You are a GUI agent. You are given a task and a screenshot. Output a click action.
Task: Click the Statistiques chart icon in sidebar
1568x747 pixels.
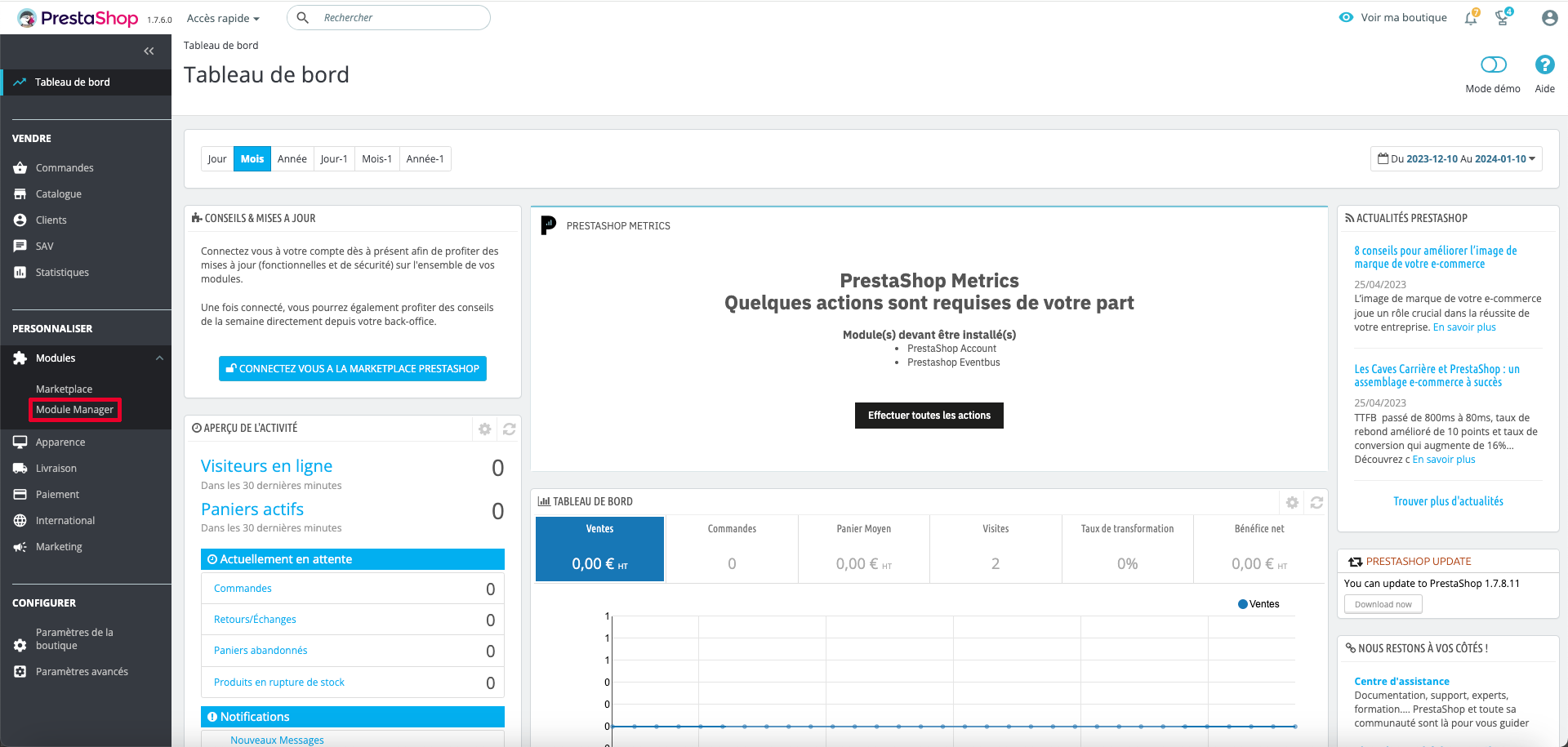point(20,272)
